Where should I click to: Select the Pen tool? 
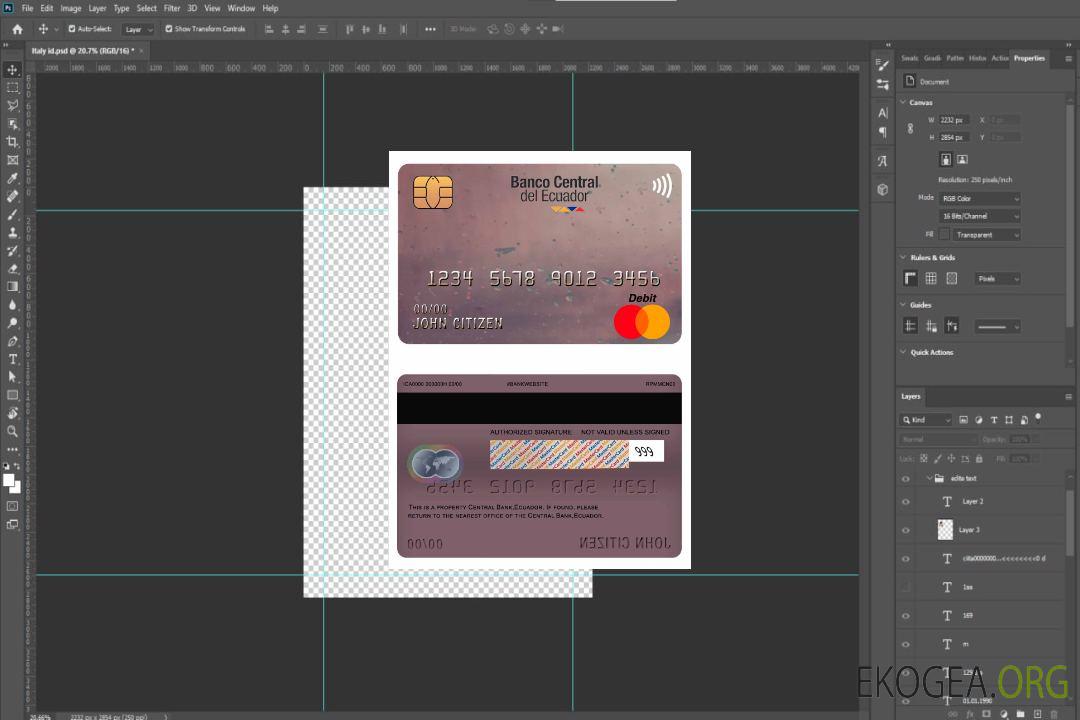coord(12,341)
